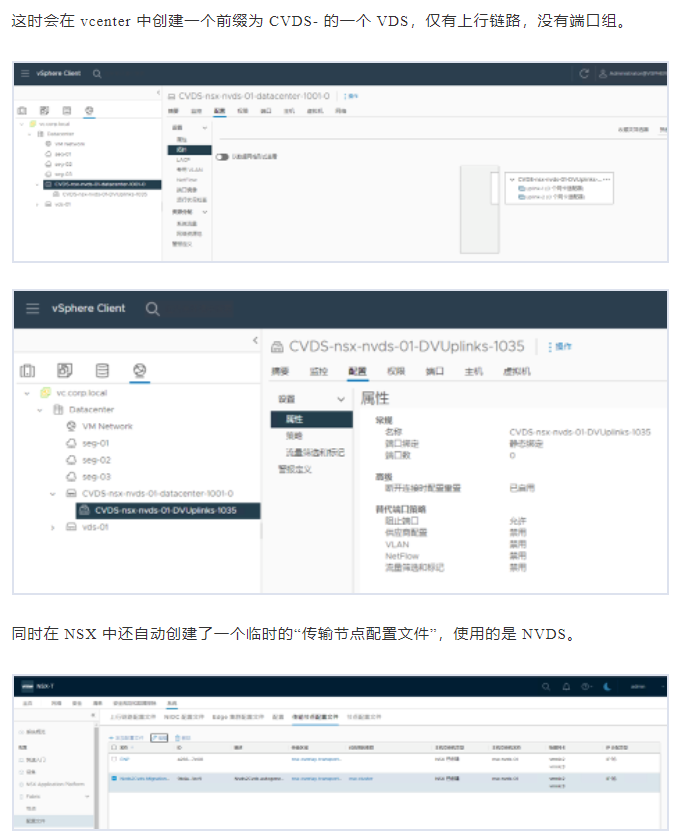Select 警报定义 on DVUplinks-1035 page
679x838 pixels.
(x=295, y=469)
